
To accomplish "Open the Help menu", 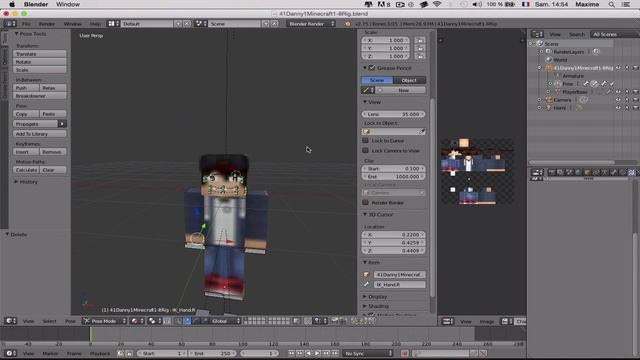I will (x=95, y=24).
